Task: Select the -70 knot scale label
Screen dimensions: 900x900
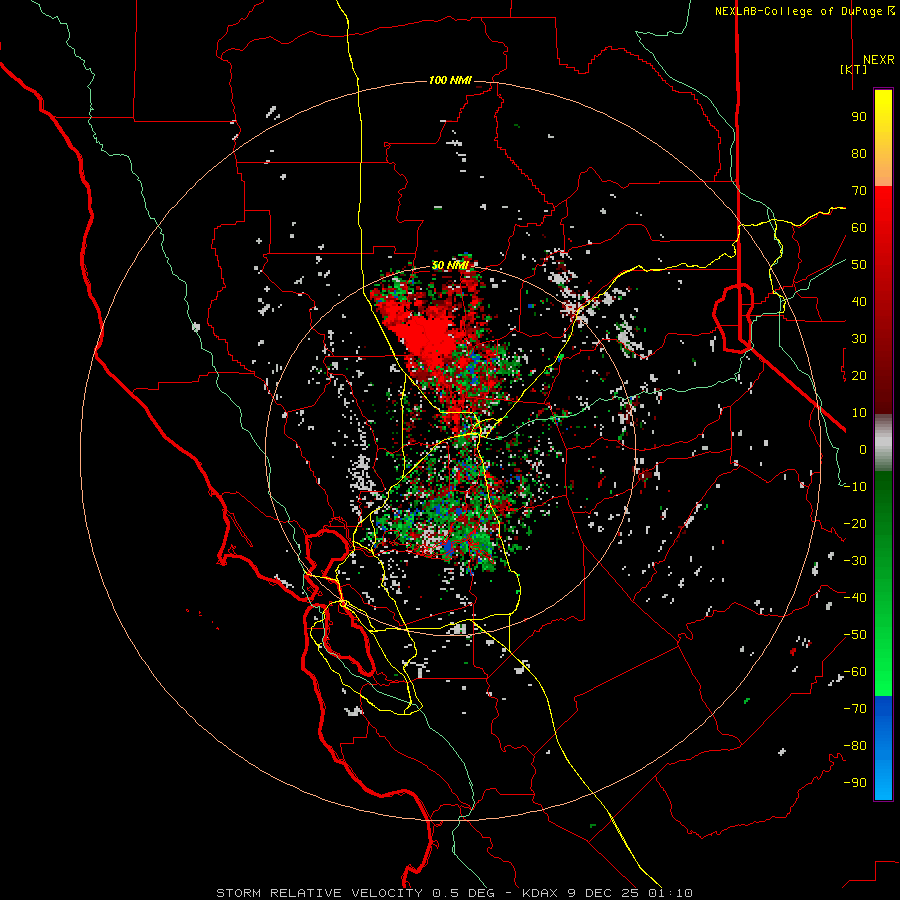Action: (855, 709)
